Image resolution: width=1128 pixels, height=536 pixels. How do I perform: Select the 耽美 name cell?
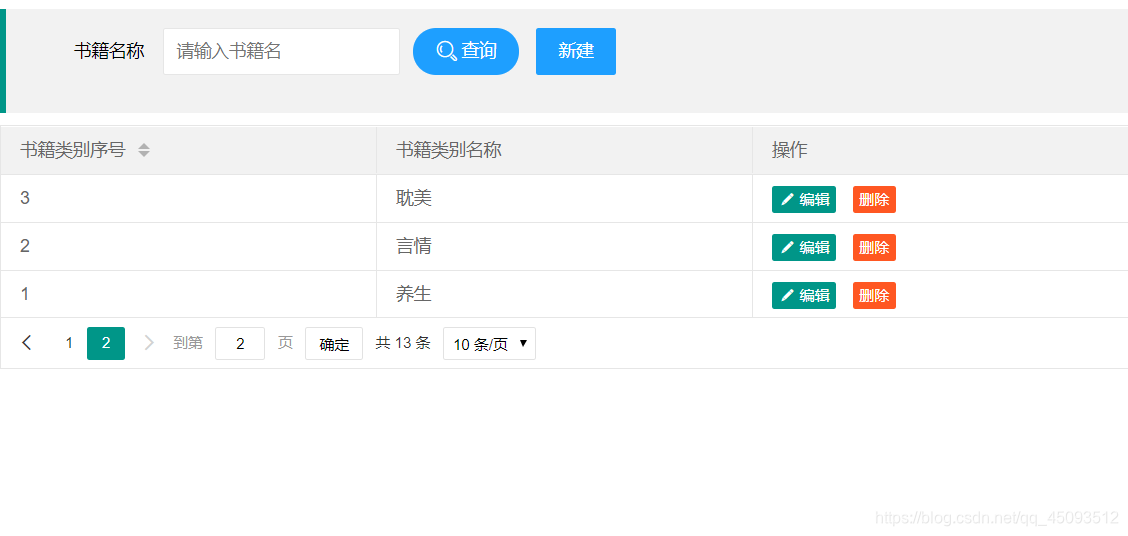[x=564, y=199]
